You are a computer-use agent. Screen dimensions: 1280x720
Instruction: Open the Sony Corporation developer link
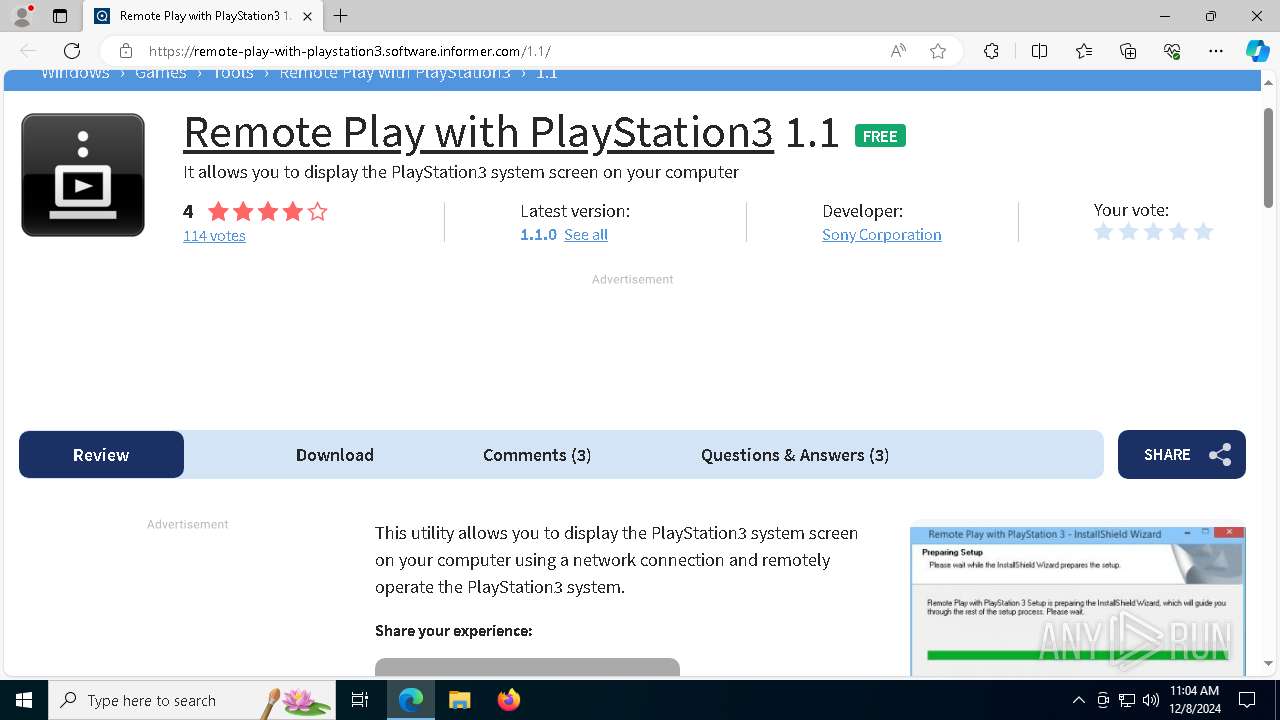[x=881, y=235]
